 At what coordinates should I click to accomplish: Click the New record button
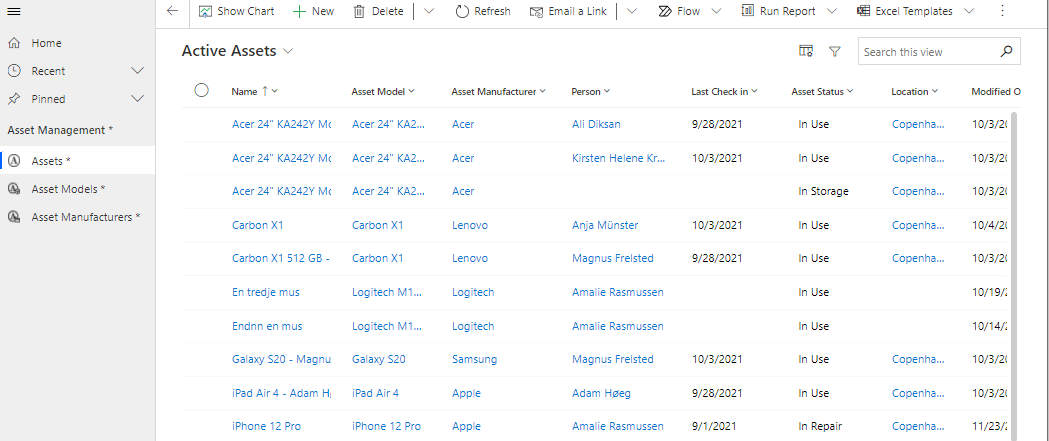point(314,11)
